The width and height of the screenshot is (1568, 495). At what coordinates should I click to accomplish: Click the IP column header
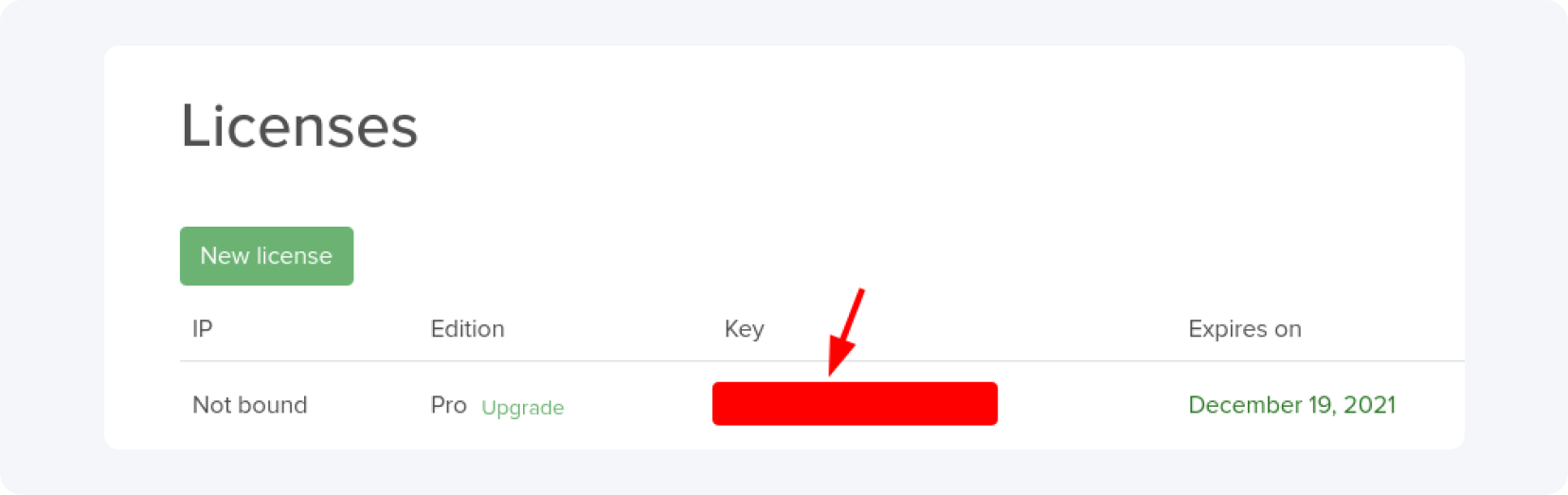pos(202,329)
